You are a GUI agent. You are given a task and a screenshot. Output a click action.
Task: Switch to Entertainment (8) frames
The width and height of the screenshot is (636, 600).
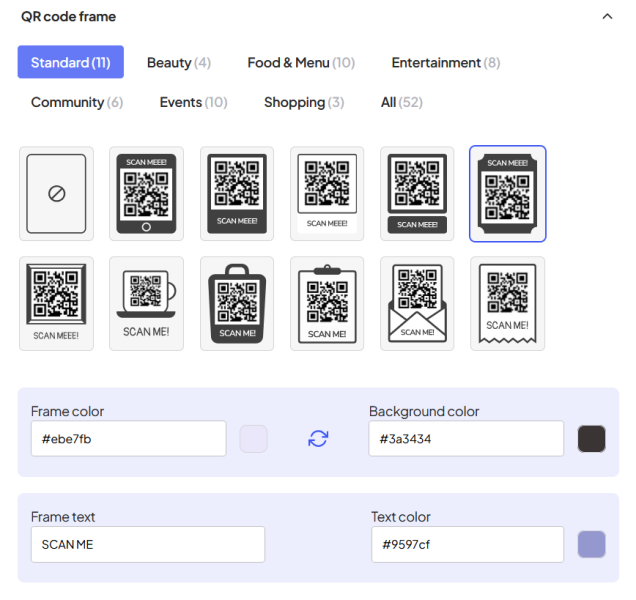tap(446, 62)
